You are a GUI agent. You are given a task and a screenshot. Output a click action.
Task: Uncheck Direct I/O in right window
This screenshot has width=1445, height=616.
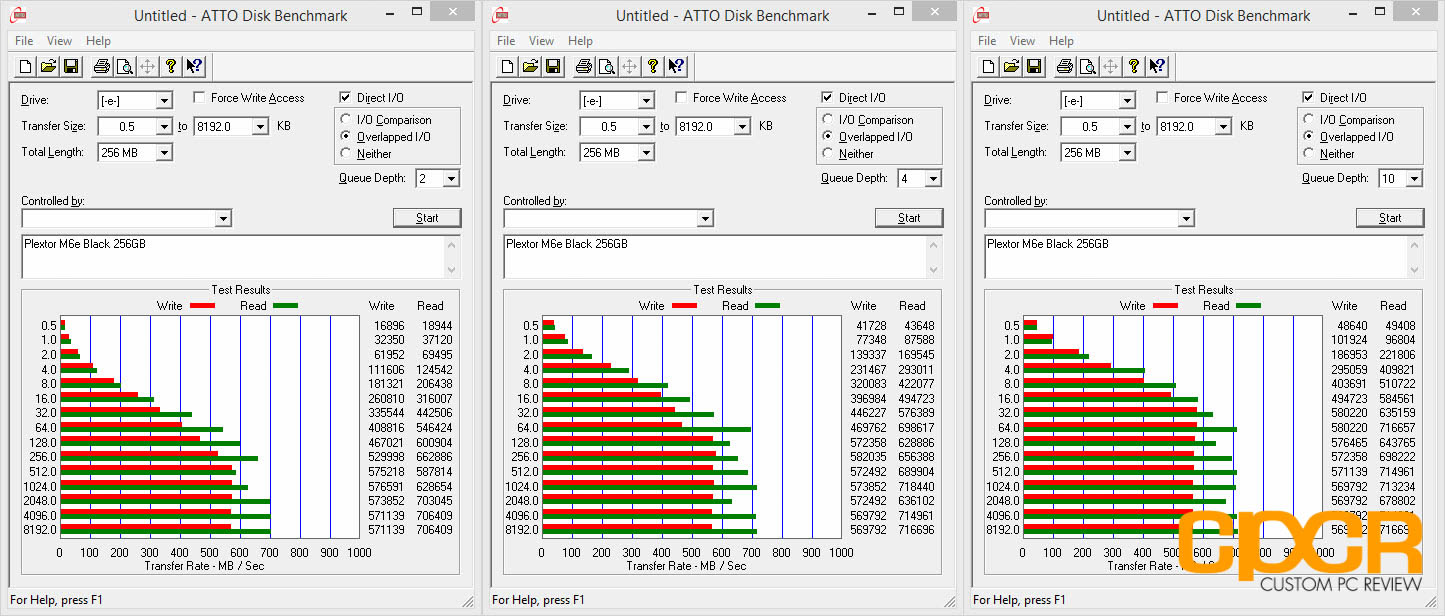1309,98
